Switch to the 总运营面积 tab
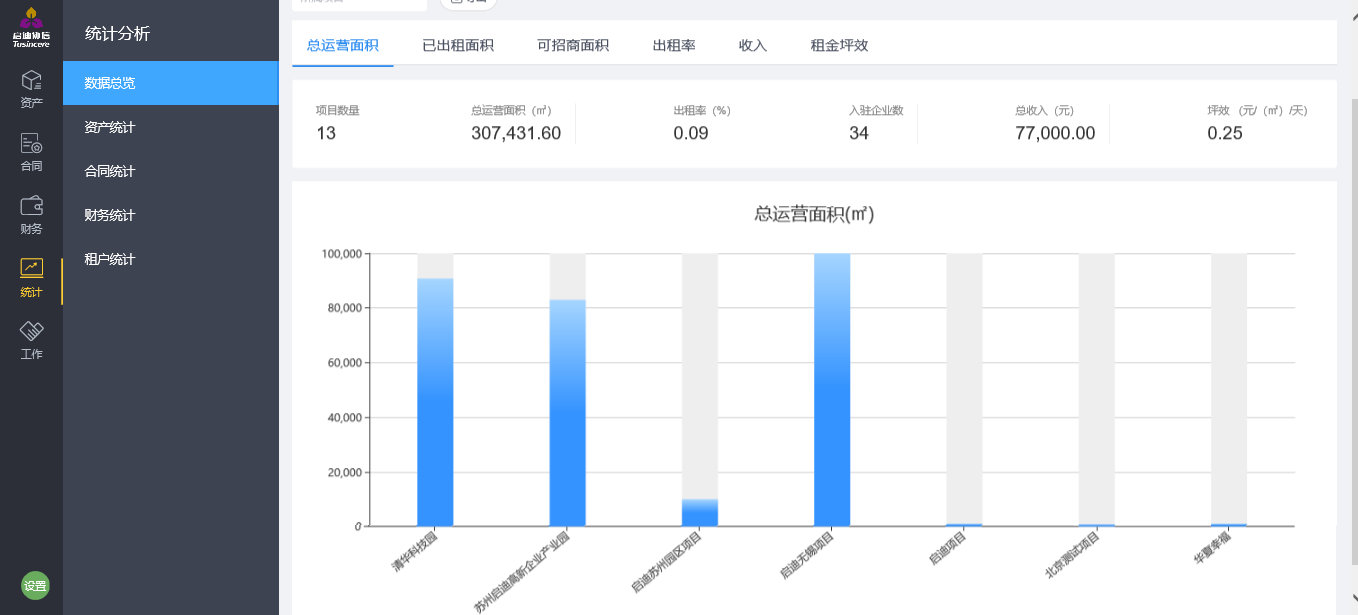The image size is (1358, 615). click(343, 45)
